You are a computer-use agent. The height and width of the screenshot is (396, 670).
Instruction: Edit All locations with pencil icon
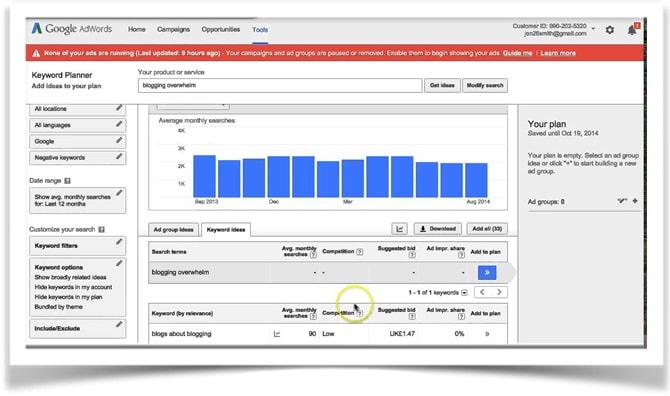[x=119, y=108]
